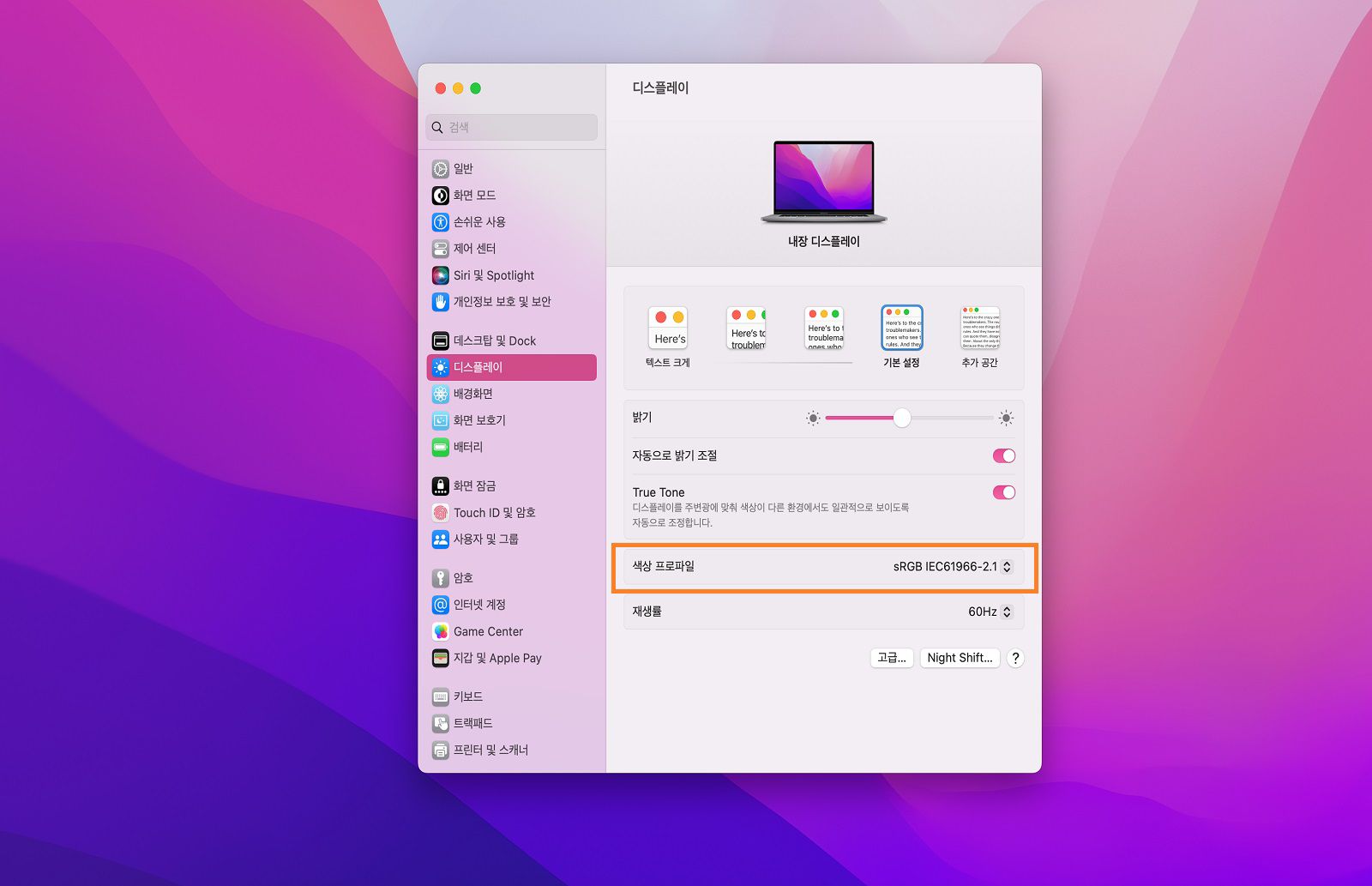Open the 고급 display options
Viewport: 1372px width, 886px height.
(891, 658)
